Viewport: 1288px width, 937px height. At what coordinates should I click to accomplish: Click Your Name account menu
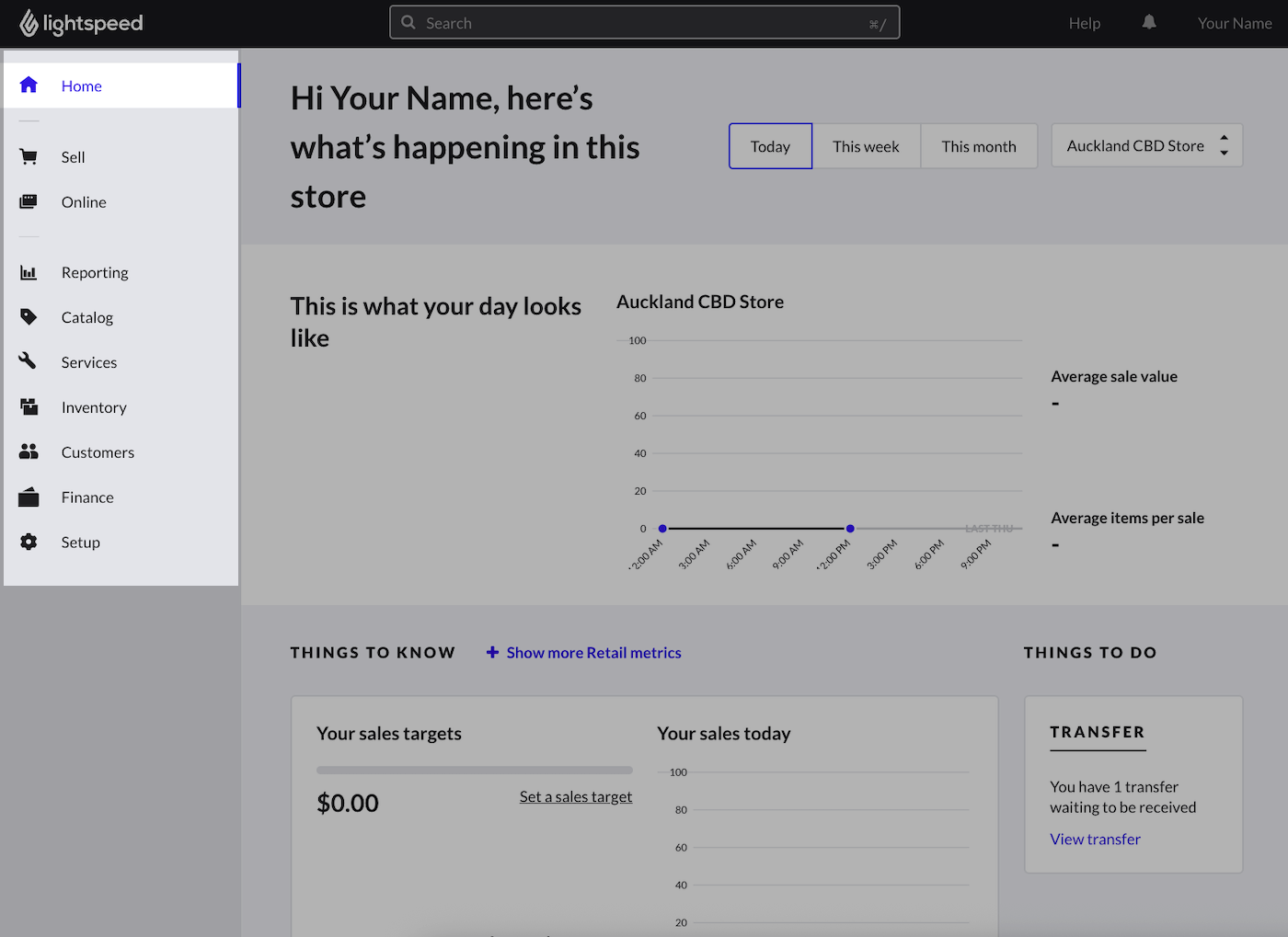[1235, 22]
